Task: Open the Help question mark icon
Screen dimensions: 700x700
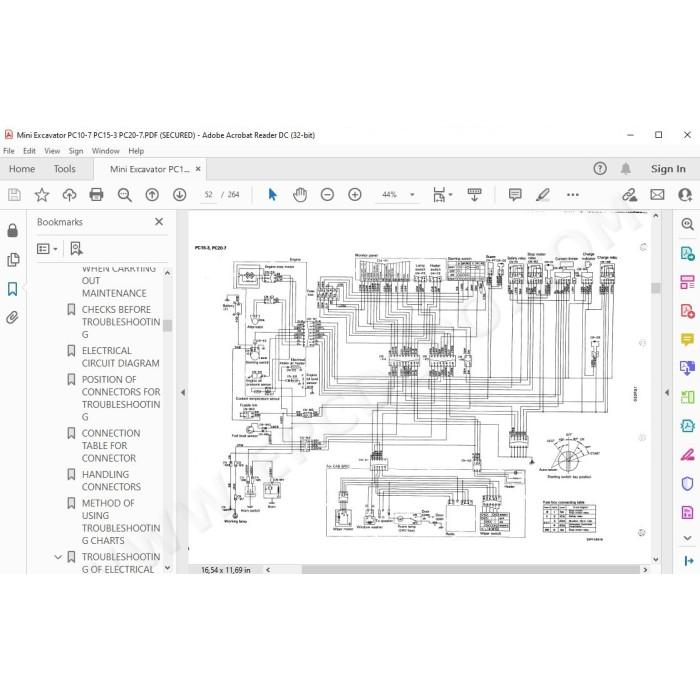Action: tap(600, 169)
